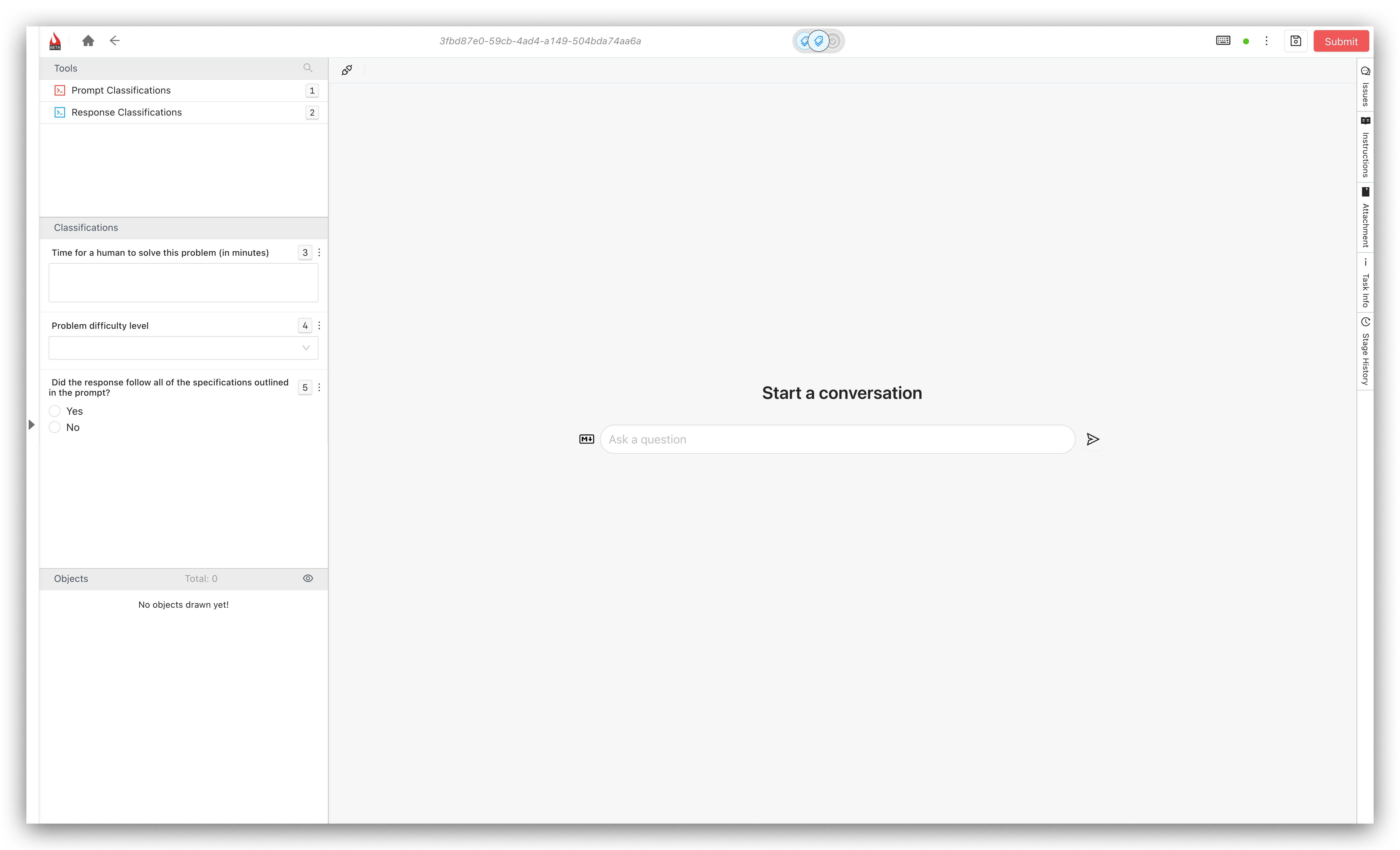Click the Prompt Classifications red terminal icon
This screenshot has height=850, width=1400.
[x=60, y=90]
